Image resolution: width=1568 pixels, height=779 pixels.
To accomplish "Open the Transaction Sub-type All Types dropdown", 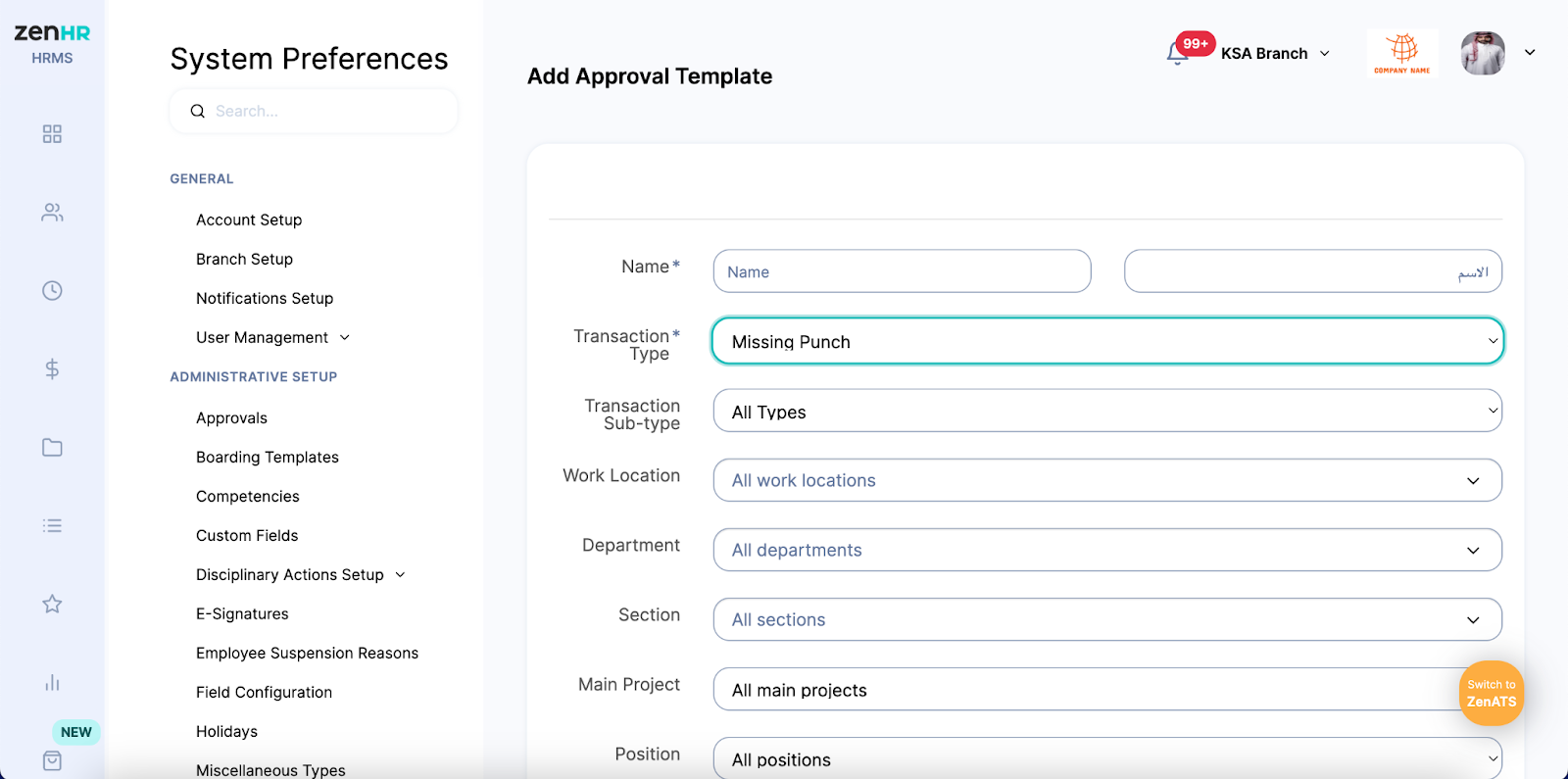I will click(1107, 411).
